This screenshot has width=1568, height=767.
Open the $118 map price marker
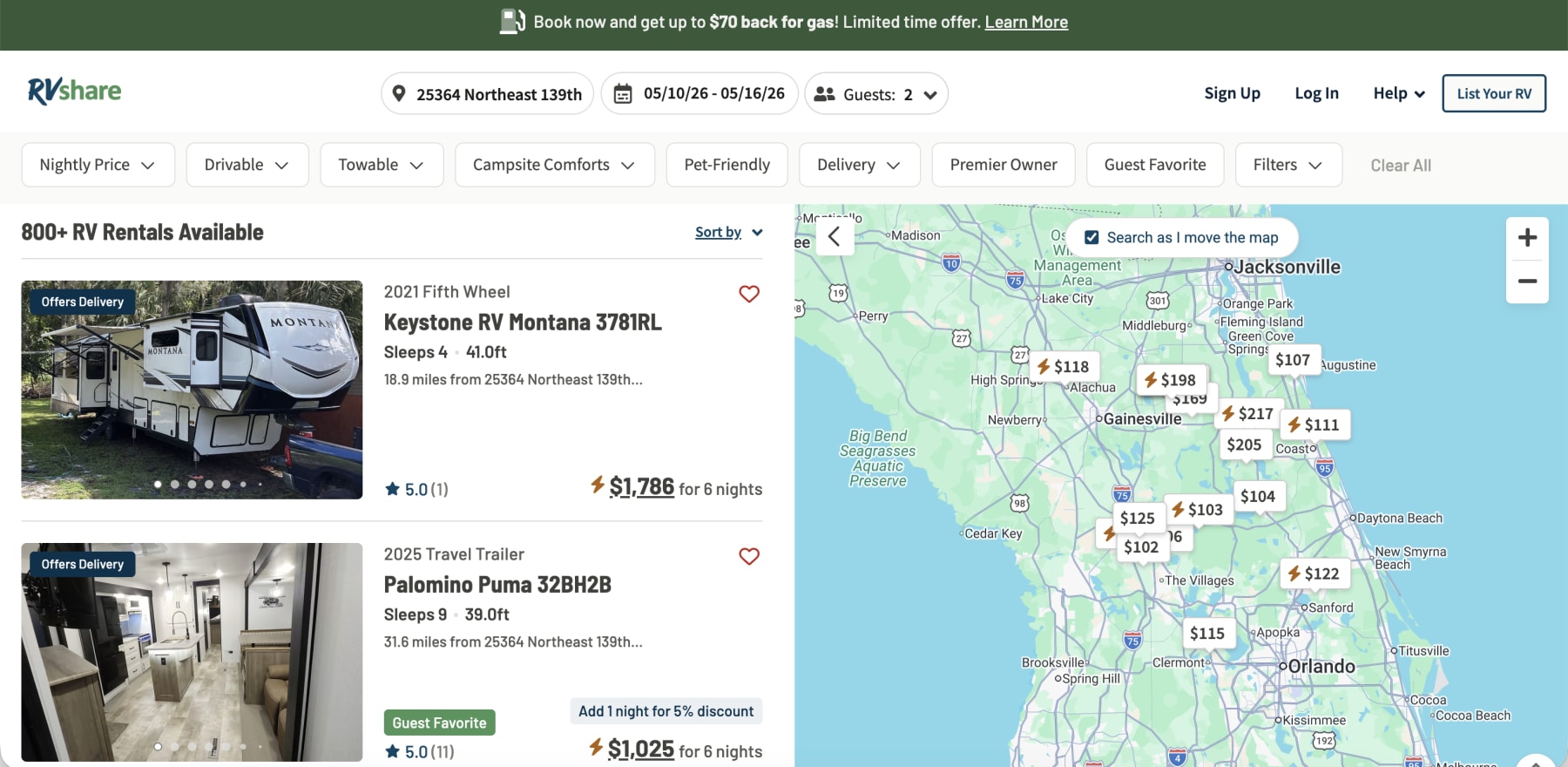1064,367
